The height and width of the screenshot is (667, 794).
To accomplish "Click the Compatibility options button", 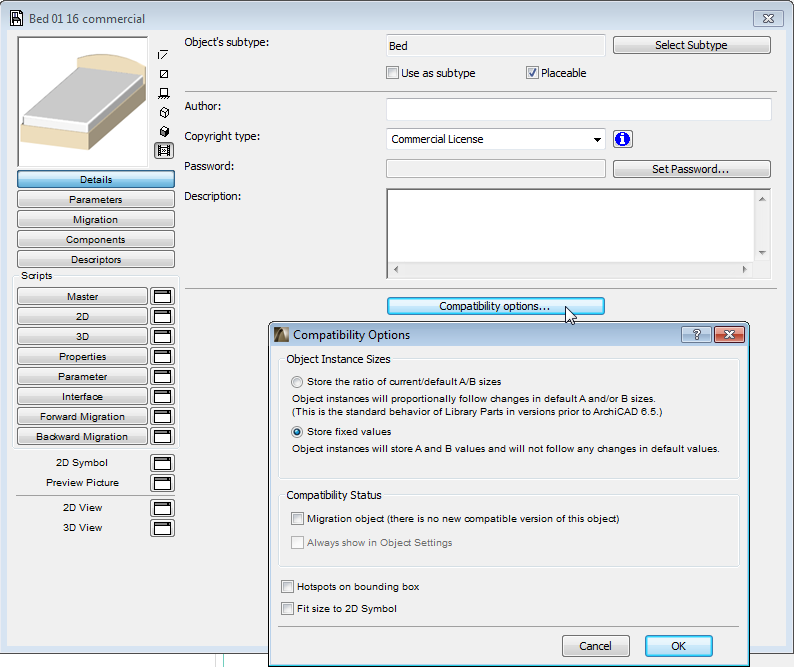I will click(x=496, y=306).
